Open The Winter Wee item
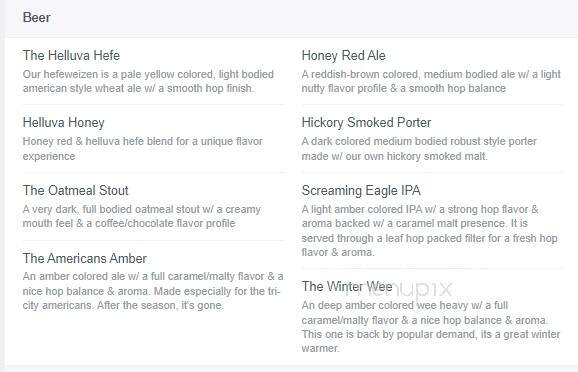 point(347,286)
